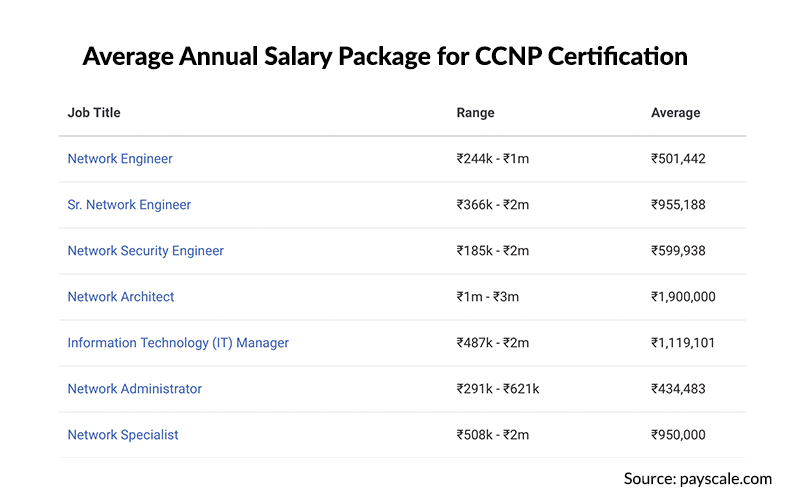The width and height of the screenshot is (800, 500).
Task: Open the Network Security Engineer link
Action: pyautogui.click(x=145, y=251)
